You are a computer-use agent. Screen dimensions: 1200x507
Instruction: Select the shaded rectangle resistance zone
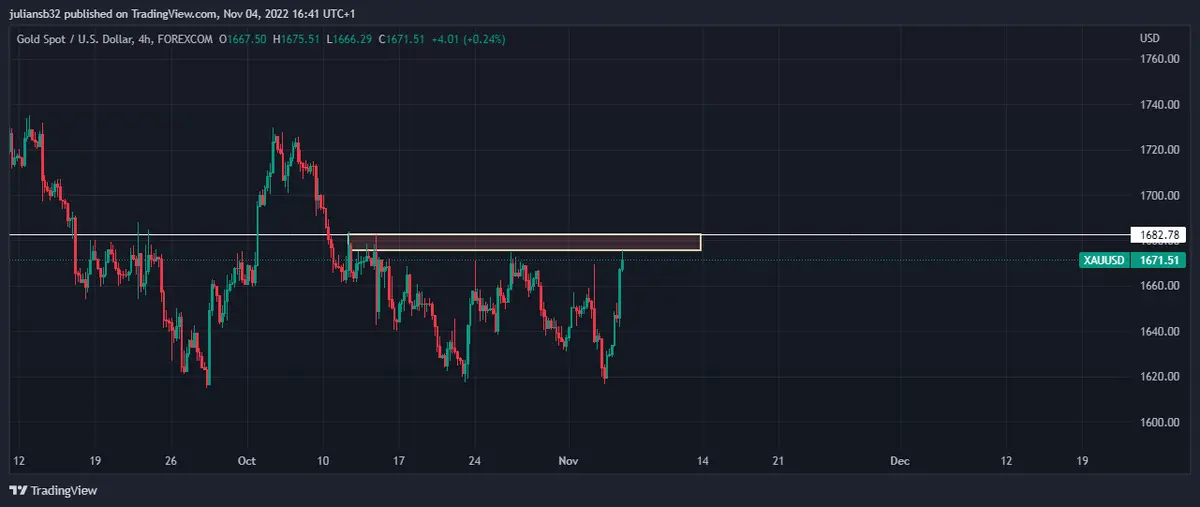pyautogui.click(x=524, y=242)
